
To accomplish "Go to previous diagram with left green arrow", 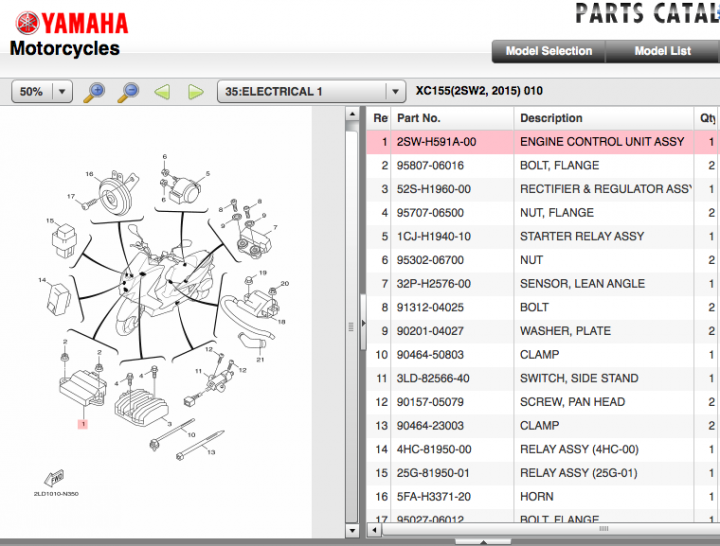I will [162, 92].
